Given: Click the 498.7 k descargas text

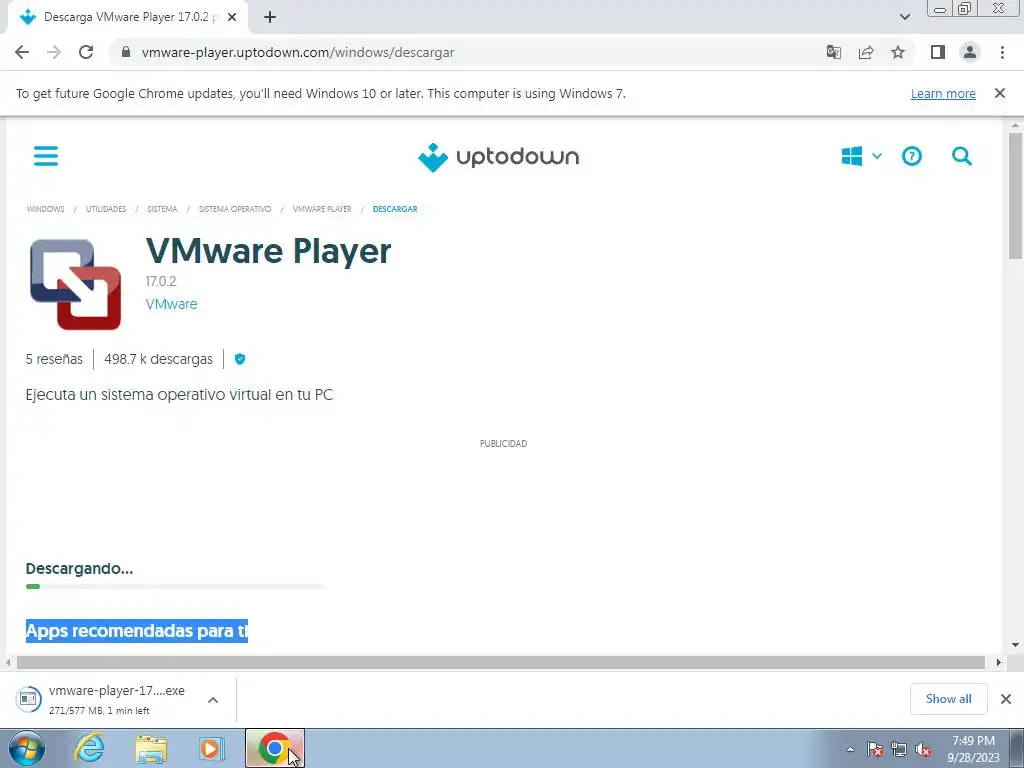Looking at the screenshot, I should (158, 359).
